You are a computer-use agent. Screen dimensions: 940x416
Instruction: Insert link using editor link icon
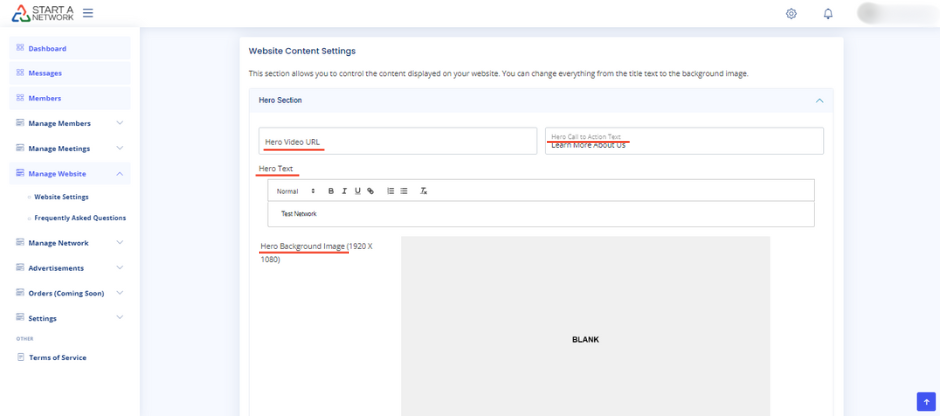[370, 190]
